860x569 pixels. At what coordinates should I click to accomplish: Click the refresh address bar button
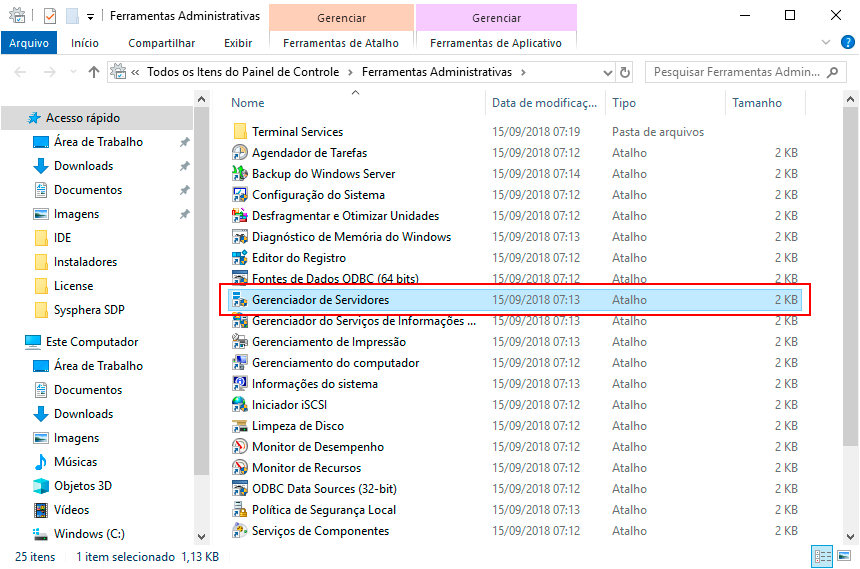[625, 72]
